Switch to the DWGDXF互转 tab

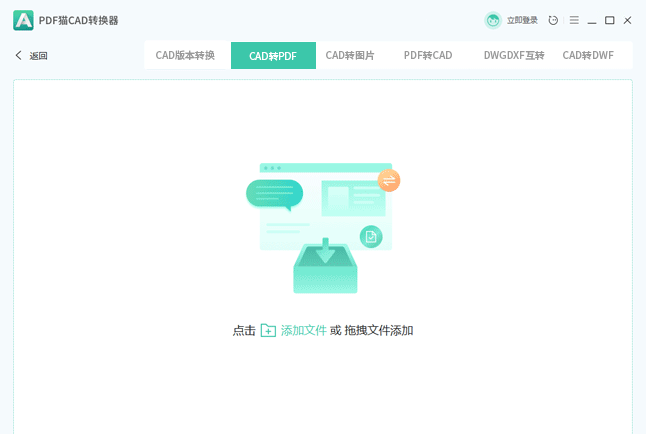pos(514,56)
